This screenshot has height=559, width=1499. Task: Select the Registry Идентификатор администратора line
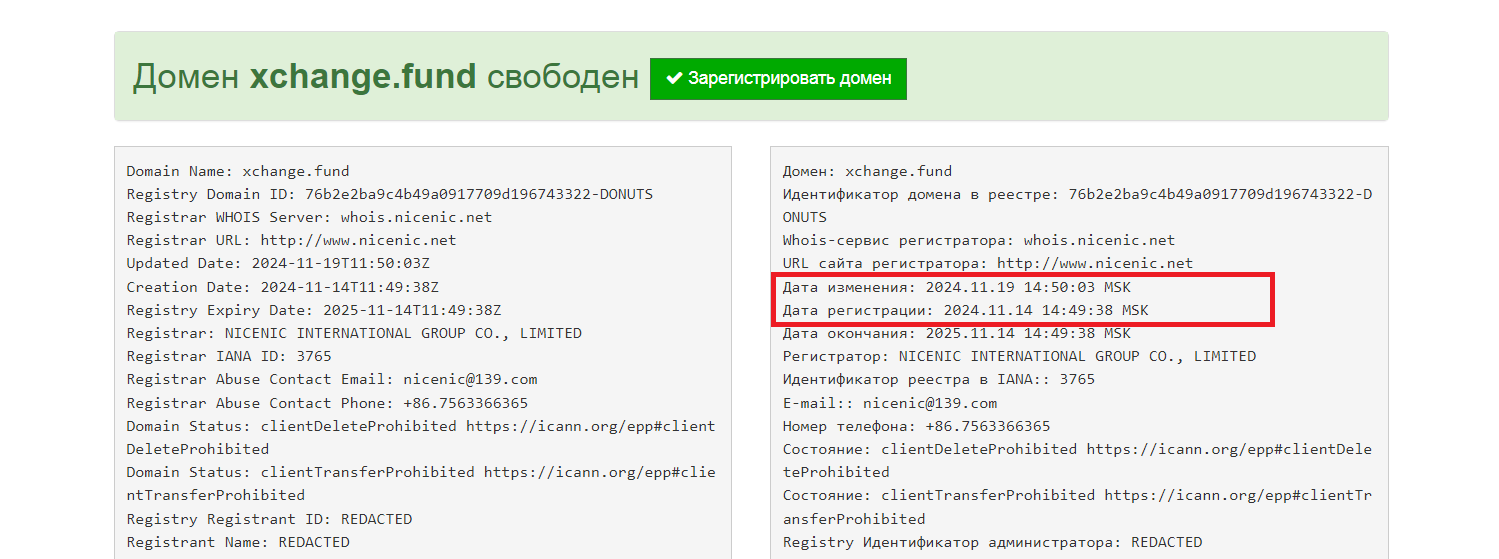click(993, 542)
